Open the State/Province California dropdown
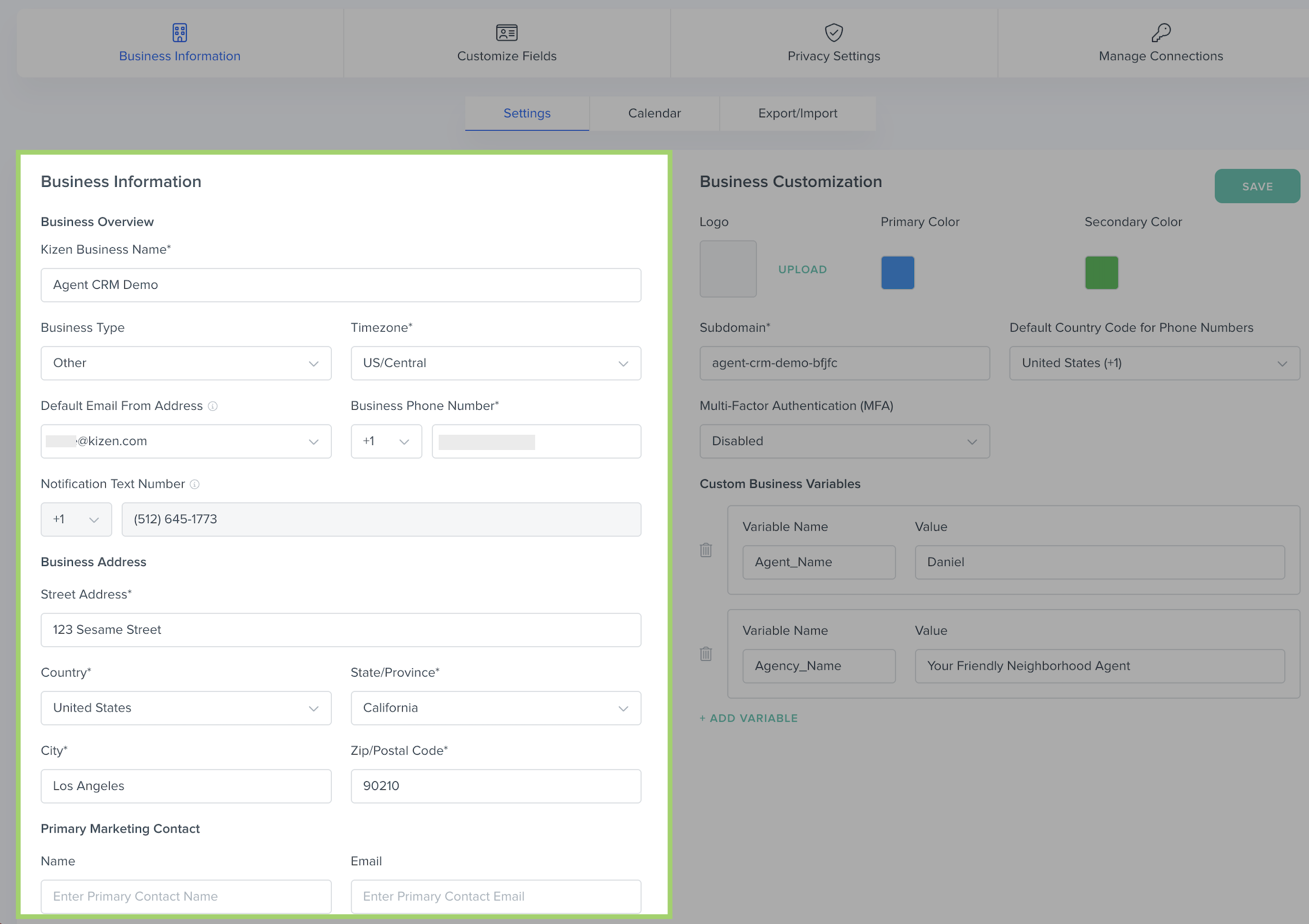1309x924 pixels. 495,708
